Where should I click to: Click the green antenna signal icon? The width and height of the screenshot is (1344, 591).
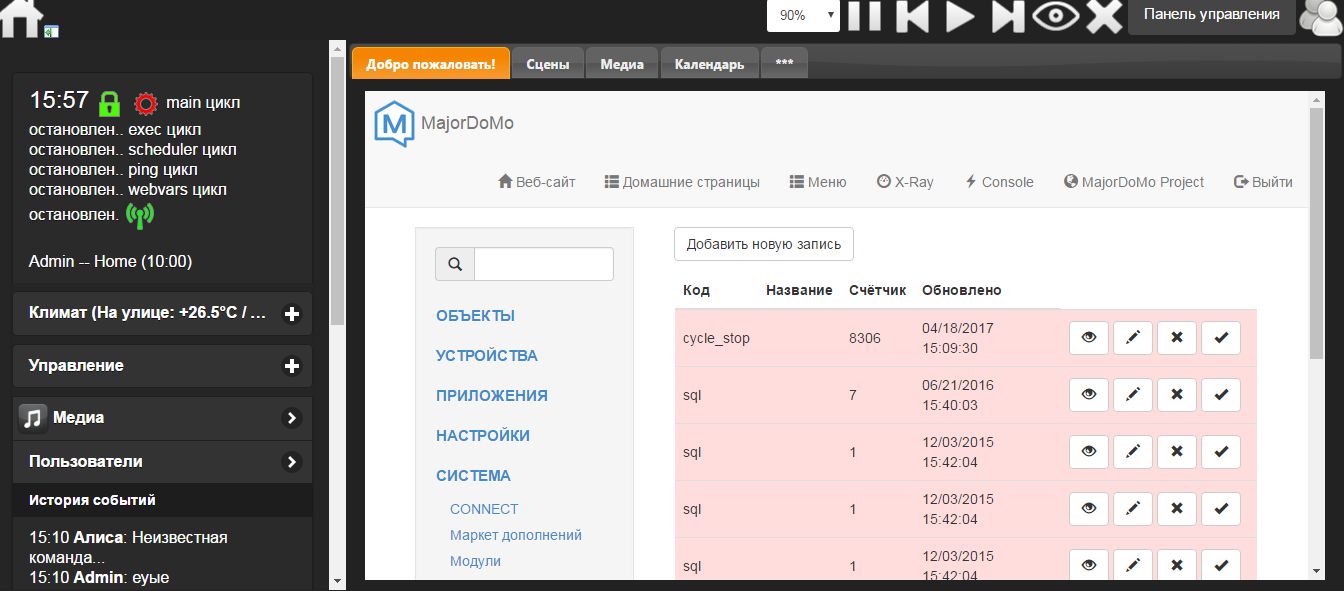coord(140,214)
